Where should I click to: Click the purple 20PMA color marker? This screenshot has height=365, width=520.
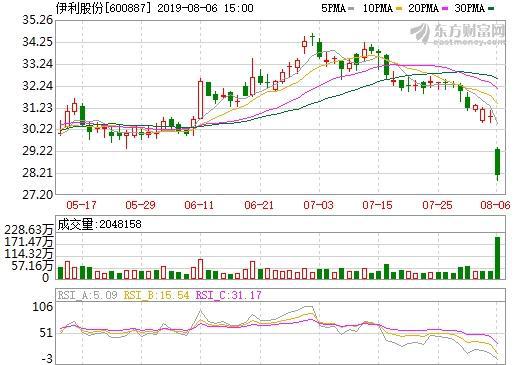point(445,9)
